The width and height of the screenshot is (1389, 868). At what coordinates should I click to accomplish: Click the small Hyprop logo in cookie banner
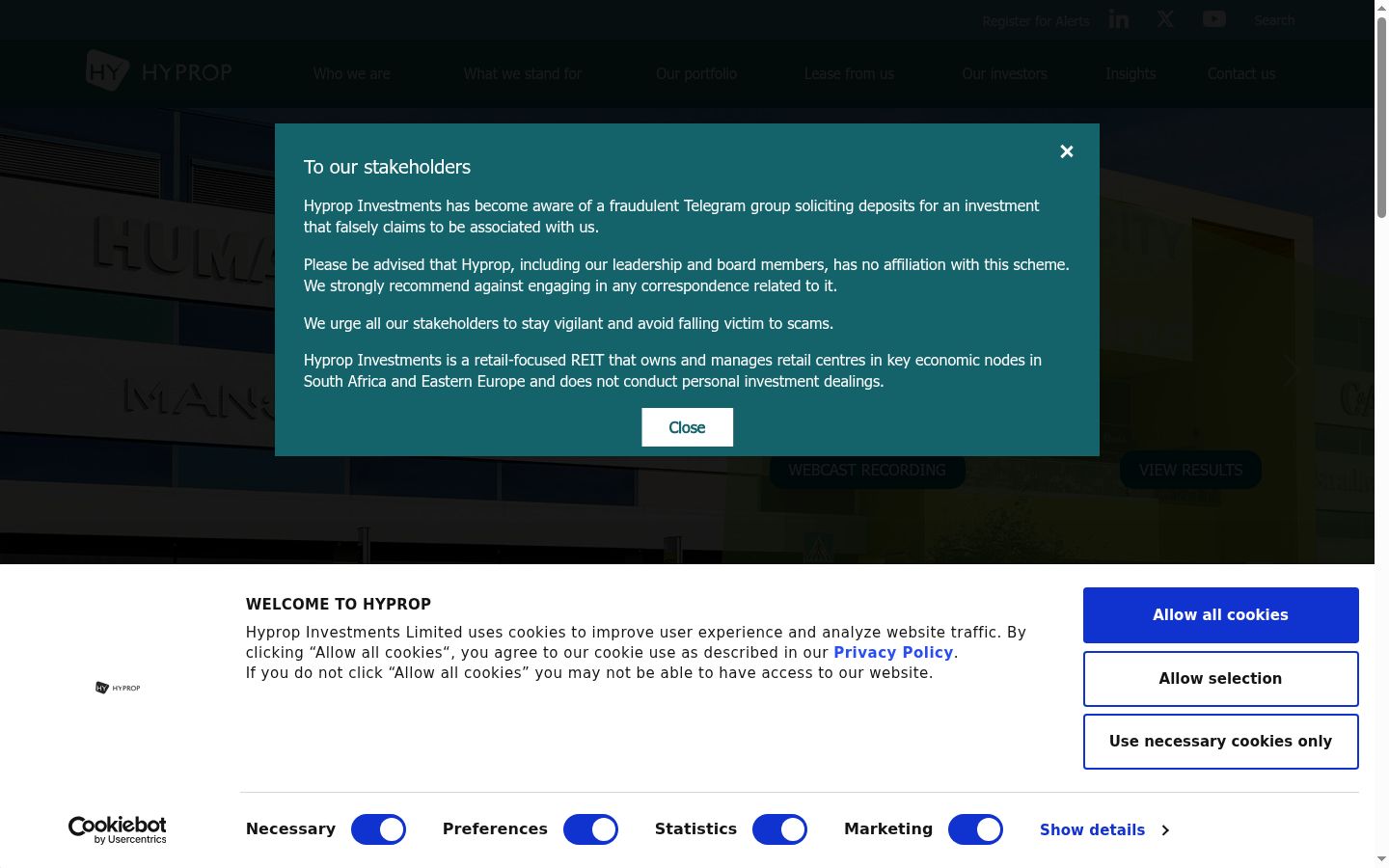click(118, 688)
